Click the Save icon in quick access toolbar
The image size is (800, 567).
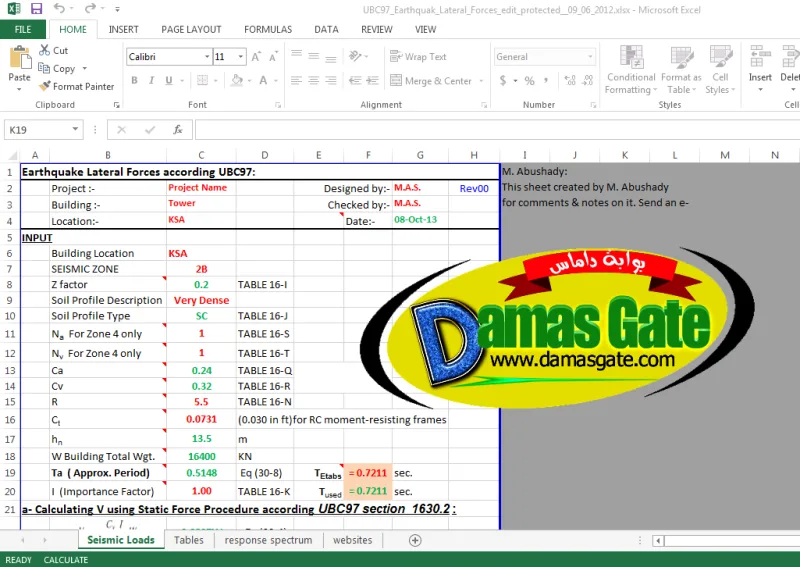pos(36,9)
